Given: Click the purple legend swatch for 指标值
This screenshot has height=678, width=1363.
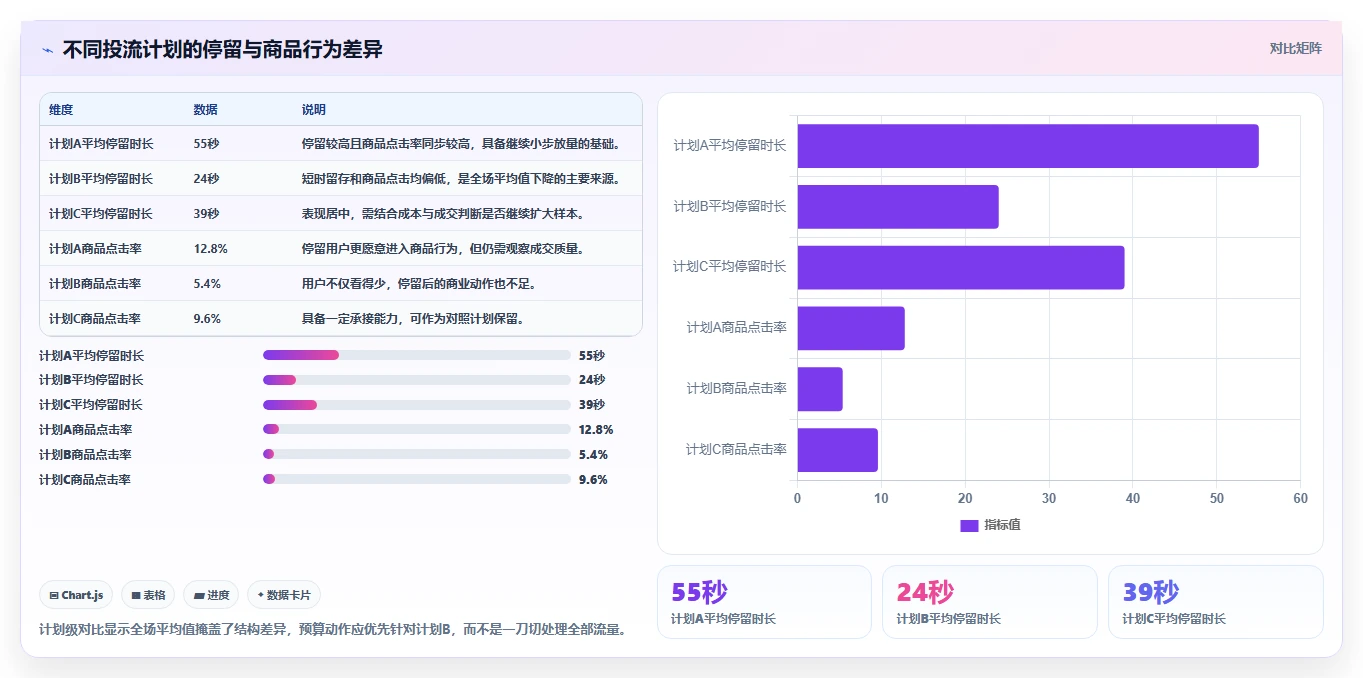Looking at the screenshot, I should click(x=969, y=525).
